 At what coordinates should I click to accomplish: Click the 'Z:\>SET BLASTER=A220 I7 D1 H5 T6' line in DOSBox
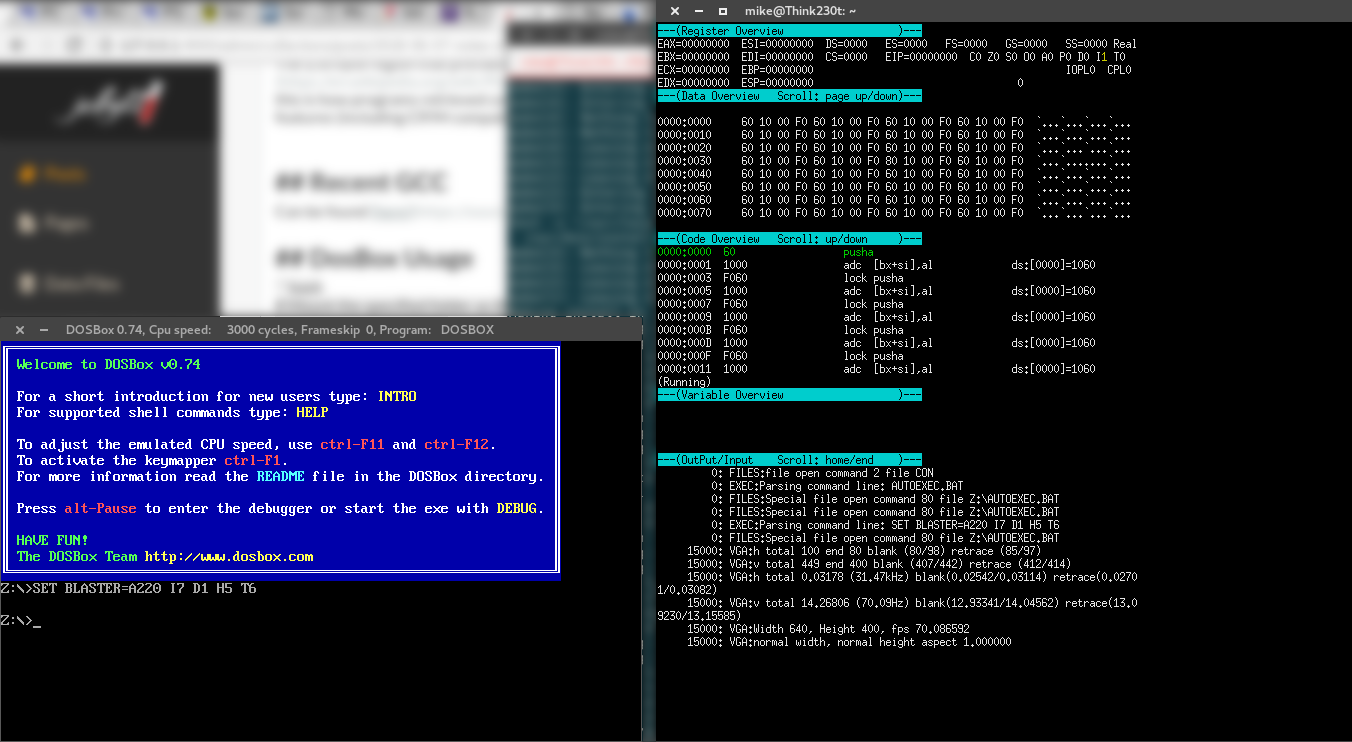pos(128,589)
